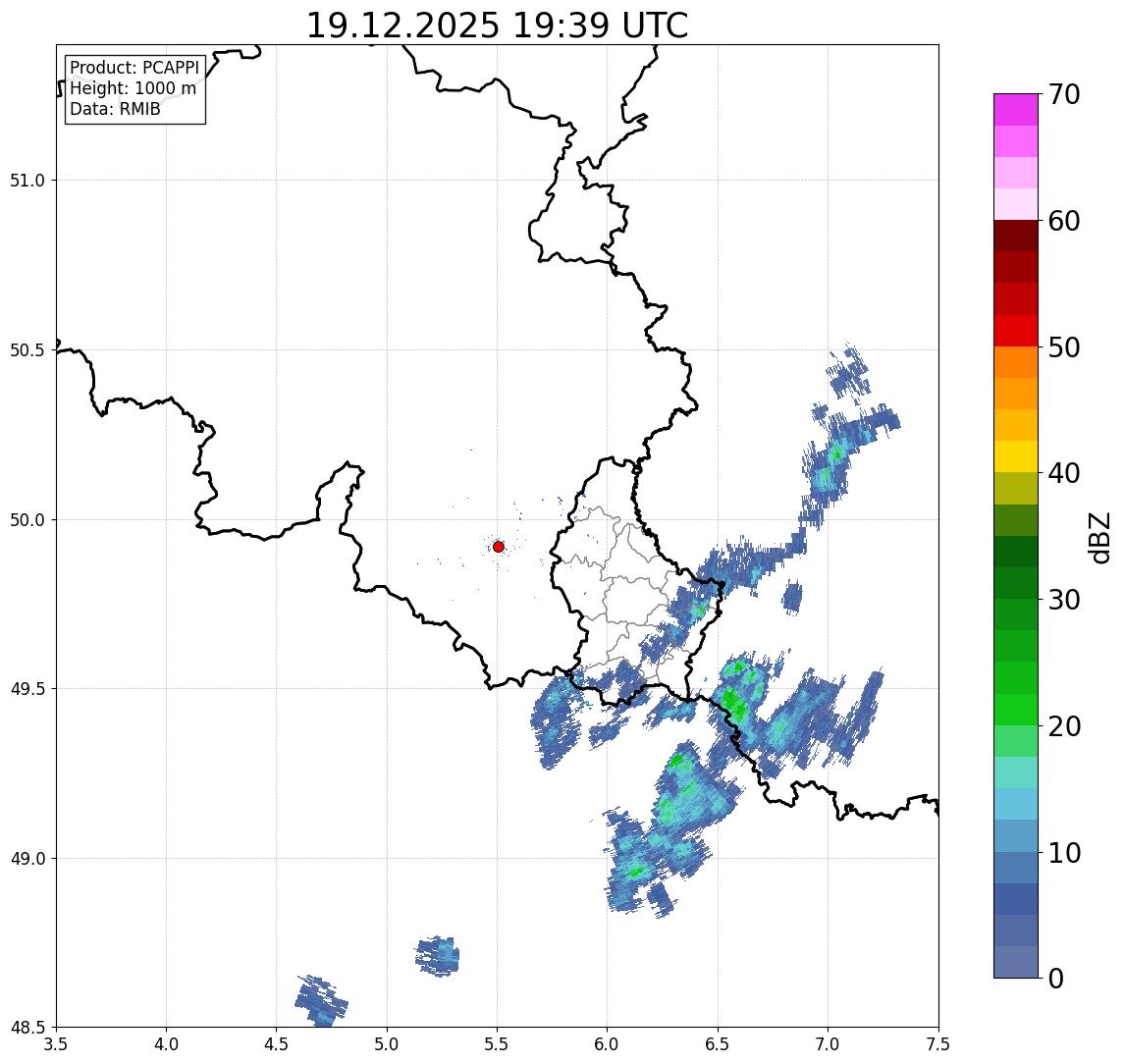This screenshot has width=1124, height=1064.
Task: Click the plot title '19.12.2025 19:39 UTC'
Action: click(x=497, y=26)
